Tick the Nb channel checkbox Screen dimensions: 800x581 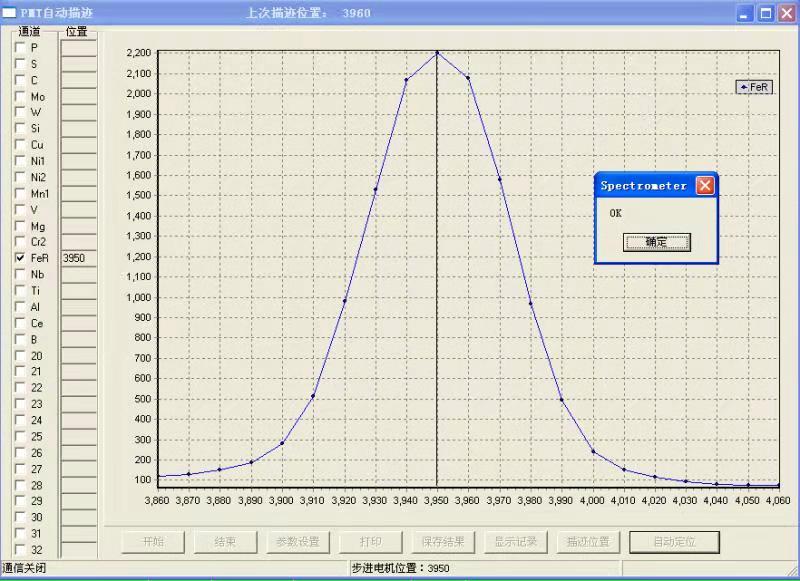pyautogui.click(x=20, y=274)
